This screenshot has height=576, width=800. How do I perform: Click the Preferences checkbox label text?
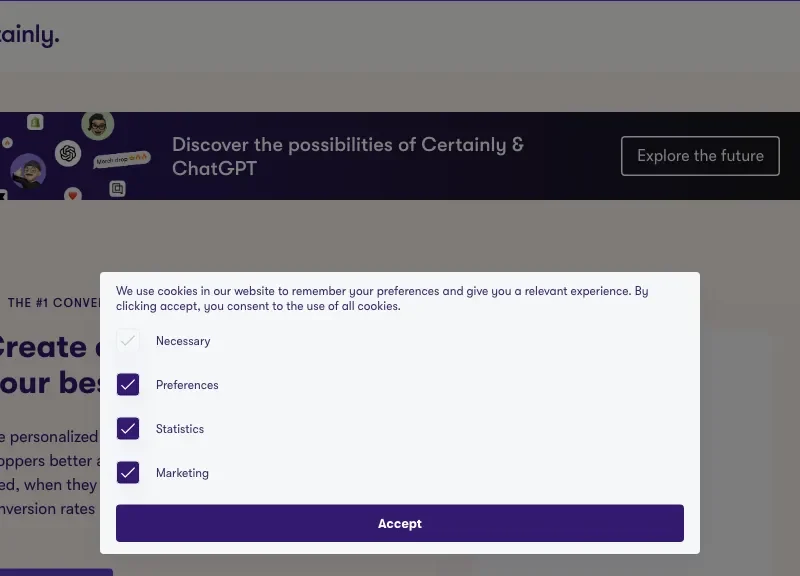tap(187, 385)
